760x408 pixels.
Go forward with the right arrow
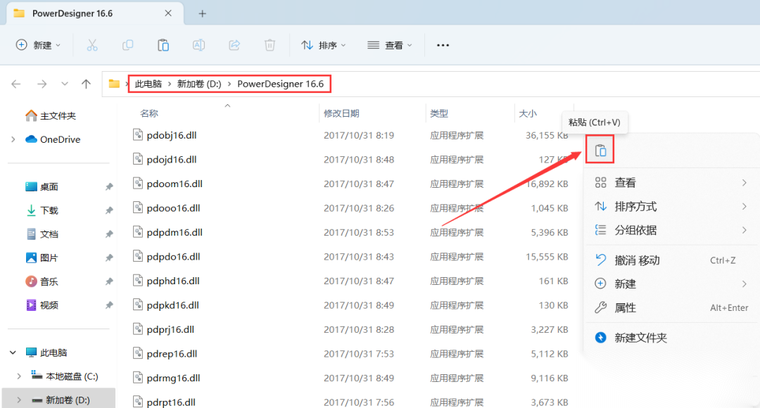(42, 84)
